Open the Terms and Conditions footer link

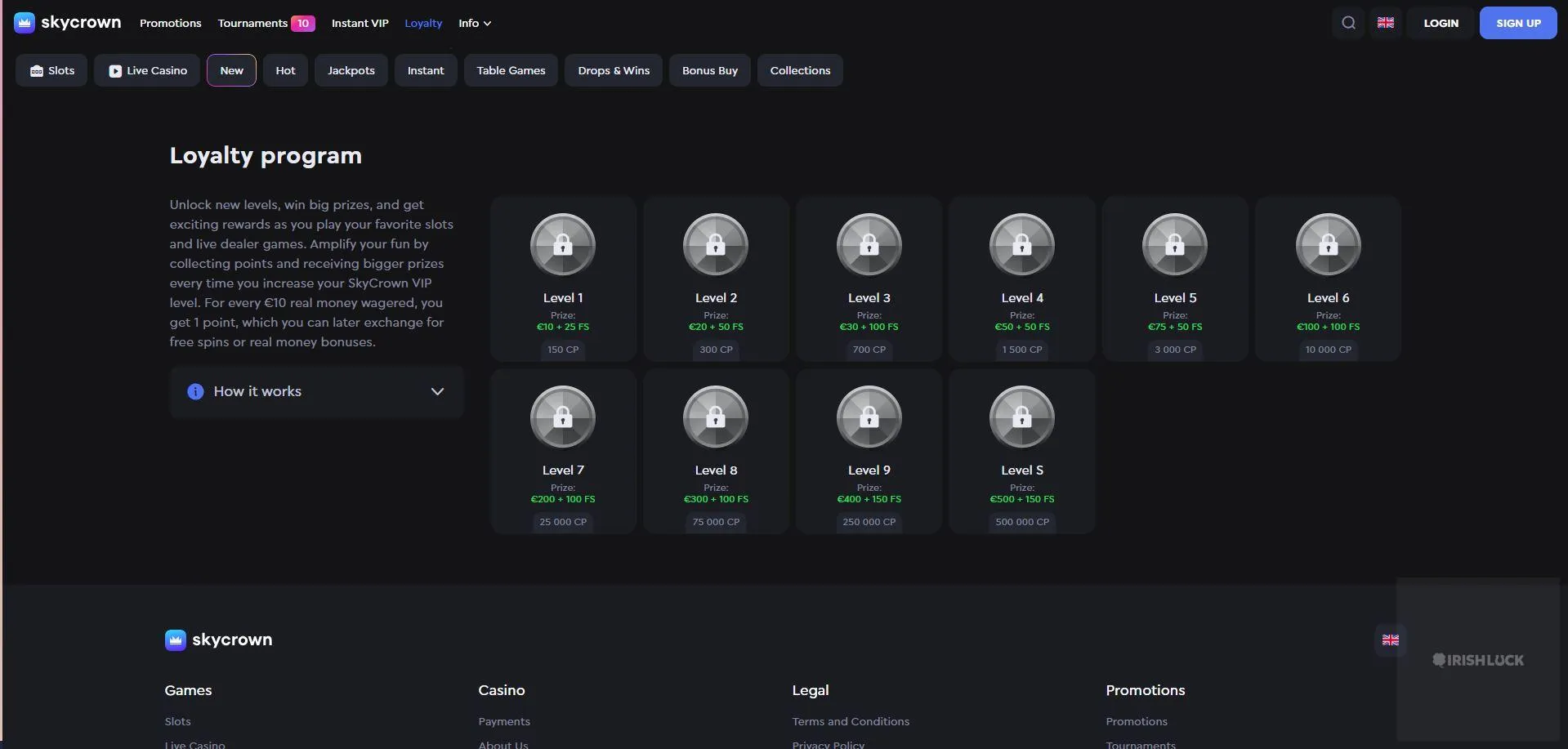click(x=851, y=721)
